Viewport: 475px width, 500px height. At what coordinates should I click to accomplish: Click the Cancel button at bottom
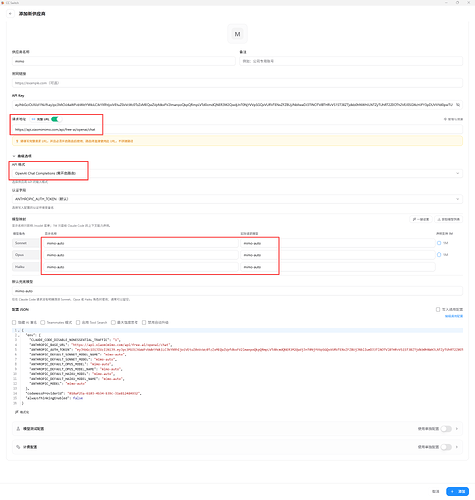click(x=436, y=491)
